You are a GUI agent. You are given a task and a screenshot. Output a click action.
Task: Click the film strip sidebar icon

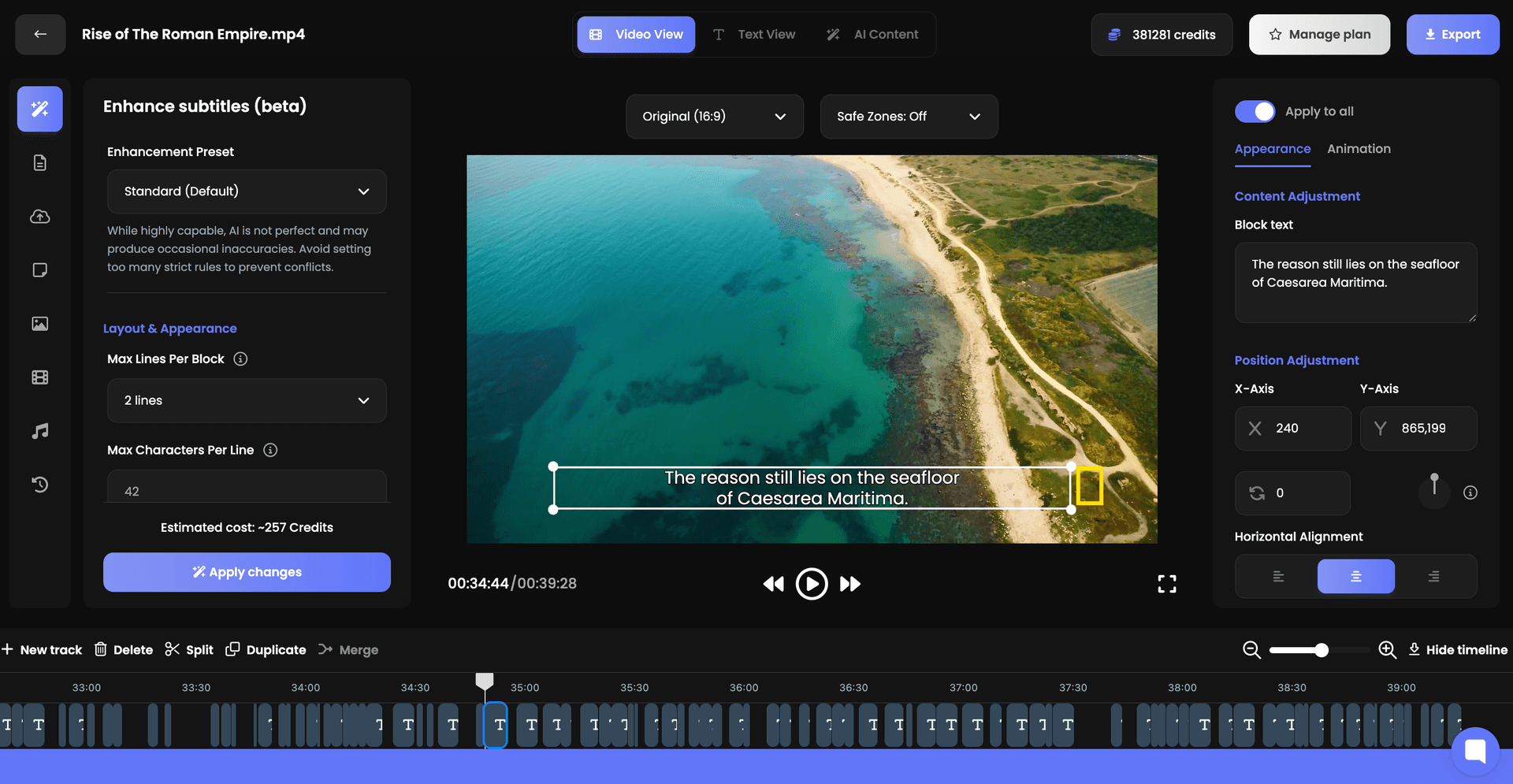coord(40,377)
